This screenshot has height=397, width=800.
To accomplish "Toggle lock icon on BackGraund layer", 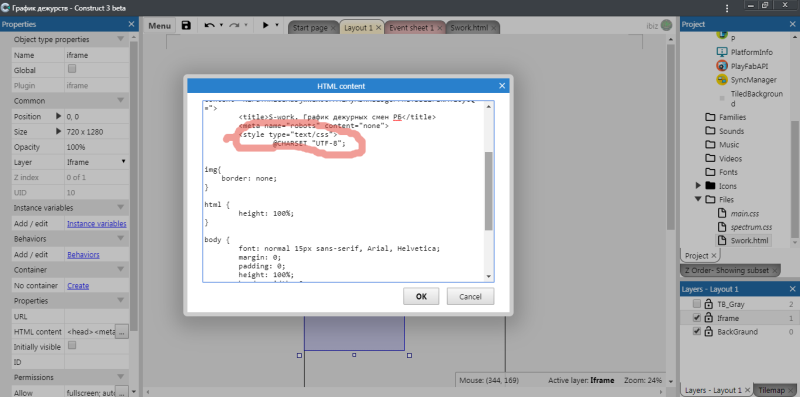I will tap(708, 332).
